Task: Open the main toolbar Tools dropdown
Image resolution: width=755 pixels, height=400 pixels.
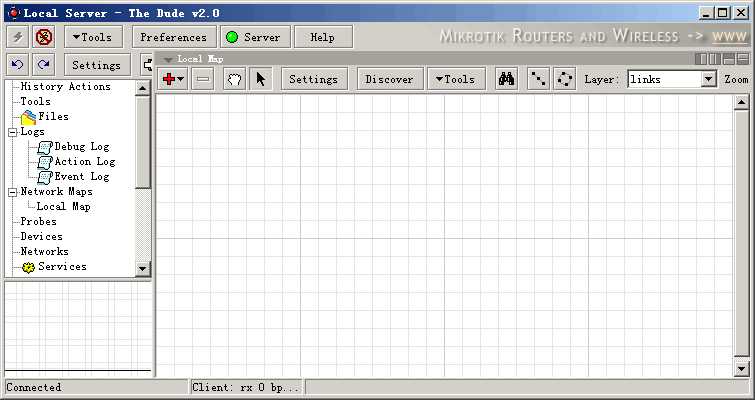Action: click(93, 37)
